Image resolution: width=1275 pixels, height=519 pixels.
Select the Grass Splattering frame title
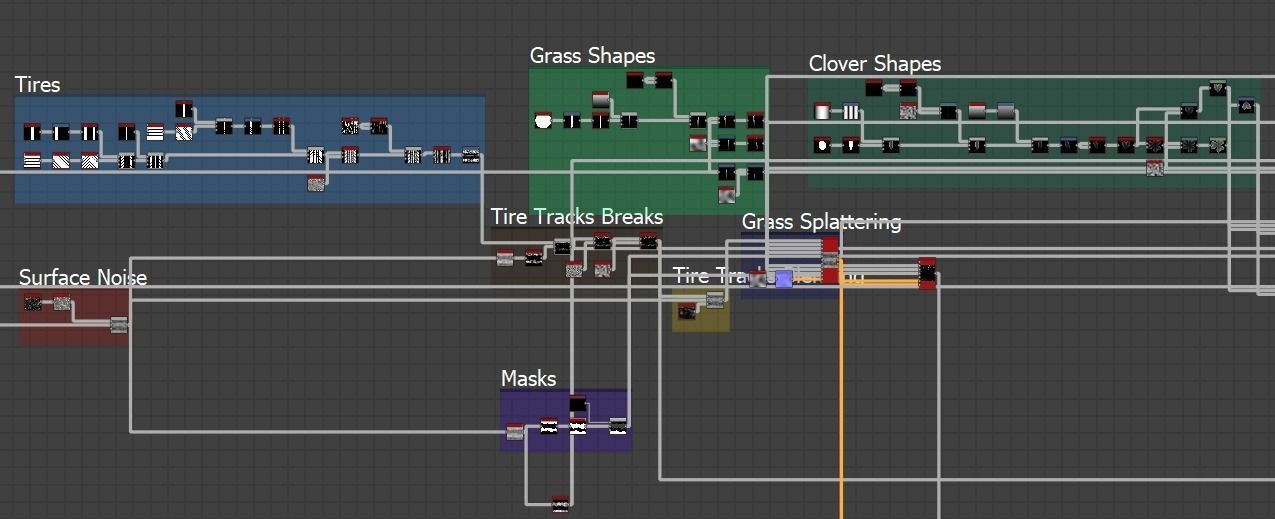(x=821, y=222)
